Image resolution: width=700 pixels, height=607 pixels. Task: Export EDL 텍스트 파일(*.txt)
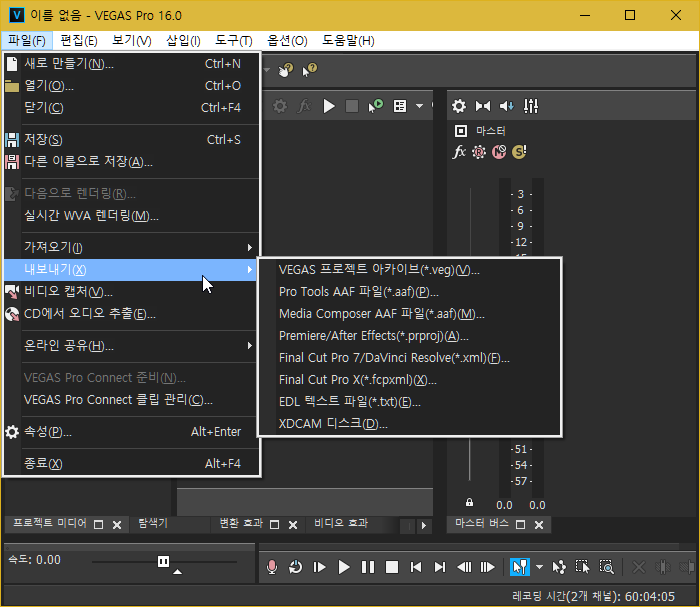(409, 401)
